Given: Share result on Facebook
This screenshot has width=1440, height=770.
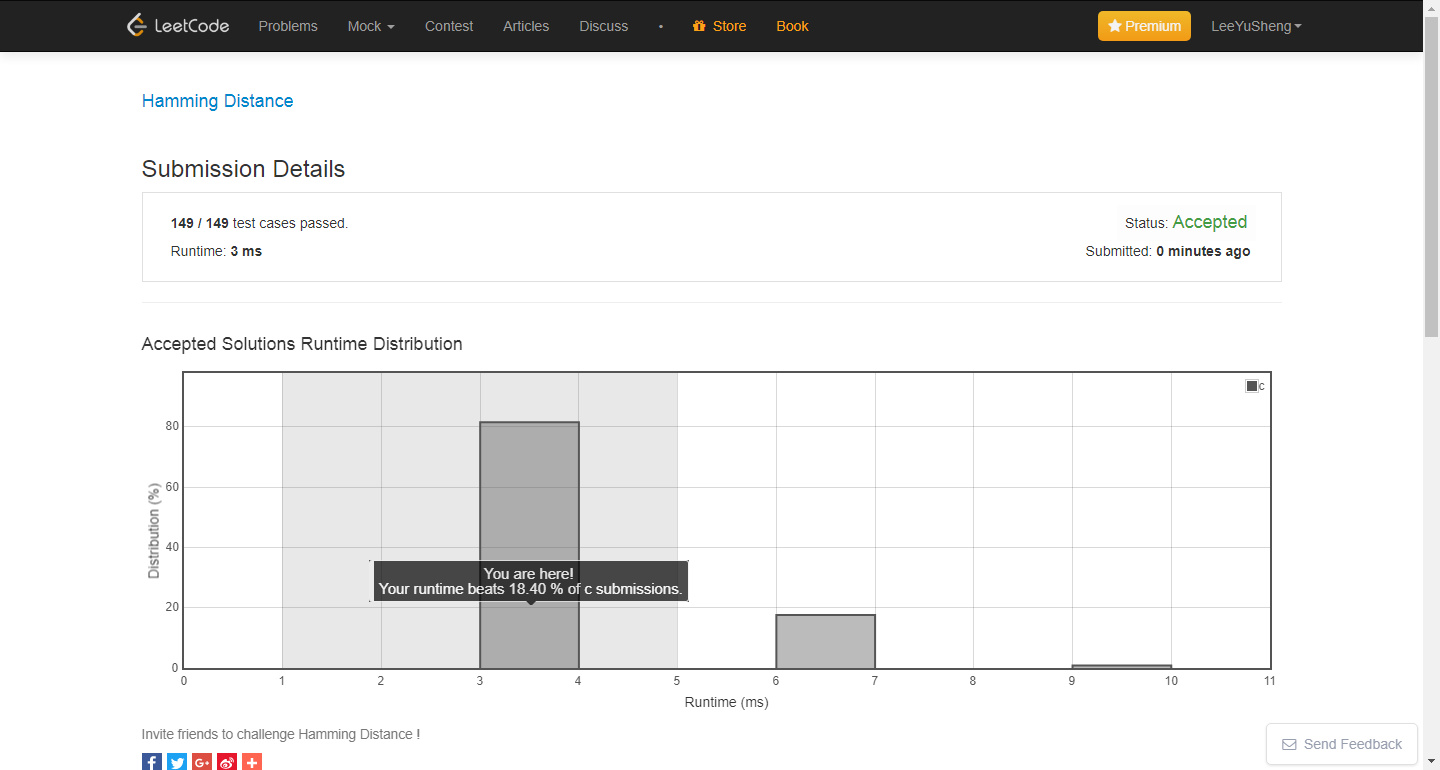Looking at the screenshot, I should point(152,762).
